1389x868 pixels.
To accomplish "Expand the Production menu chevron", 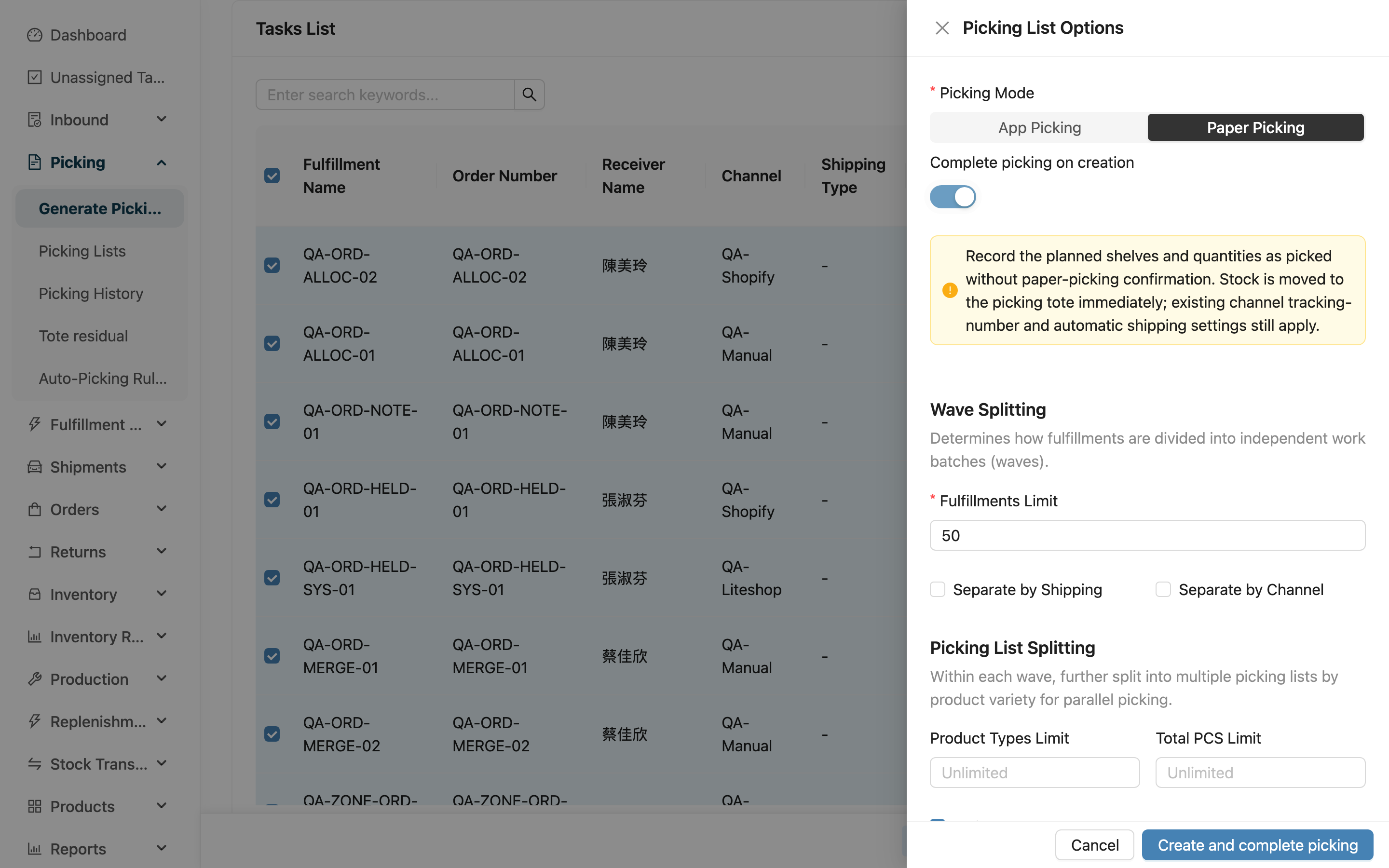I will tap(162, 678).
